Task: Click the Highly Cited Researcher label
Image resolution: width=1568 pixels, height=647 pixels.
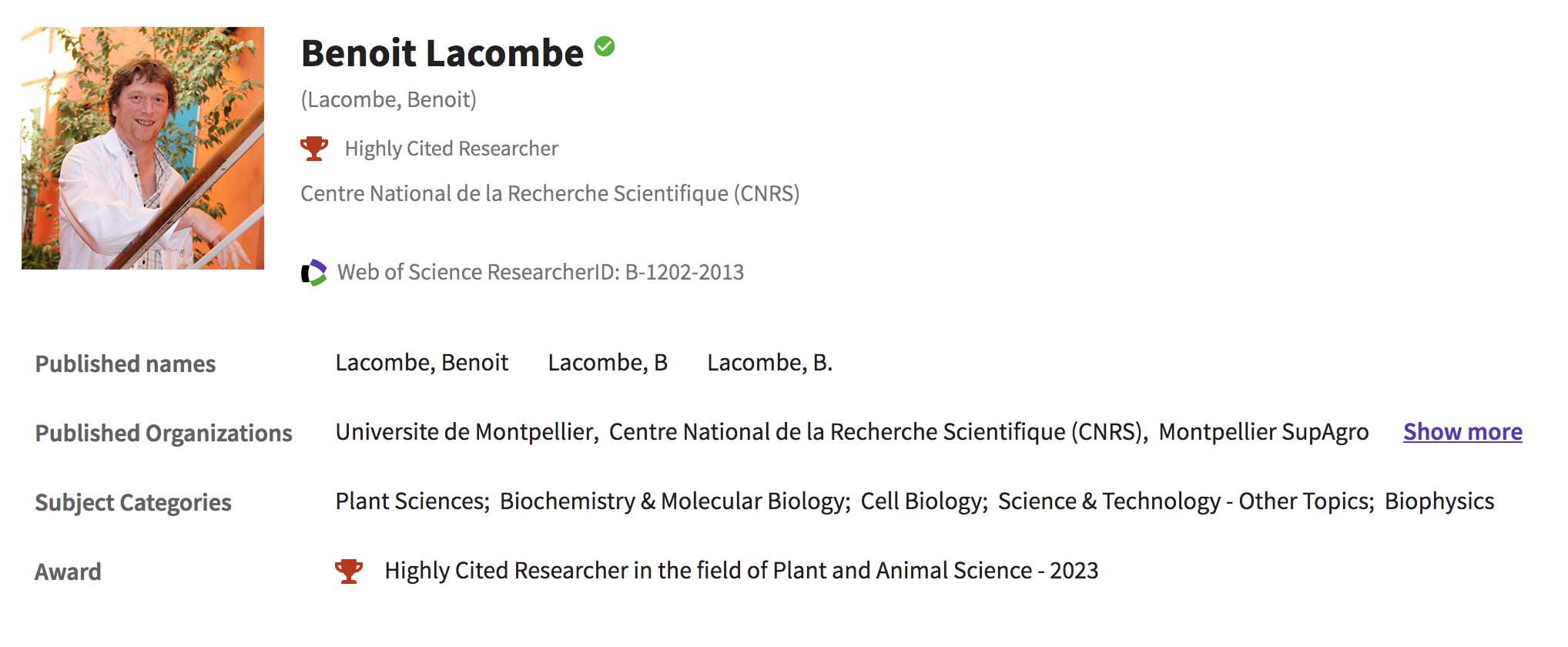Action: pos(451,149)
